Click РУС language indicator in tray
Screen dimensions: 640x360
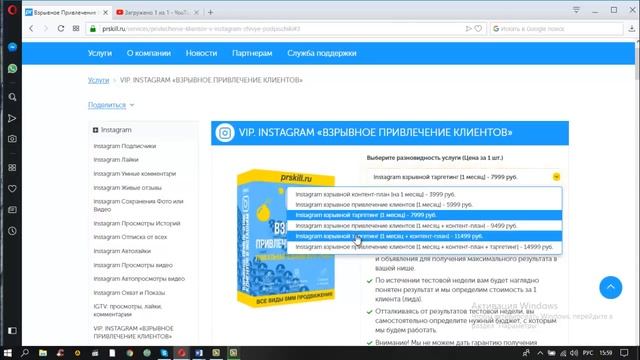[588, 353]
